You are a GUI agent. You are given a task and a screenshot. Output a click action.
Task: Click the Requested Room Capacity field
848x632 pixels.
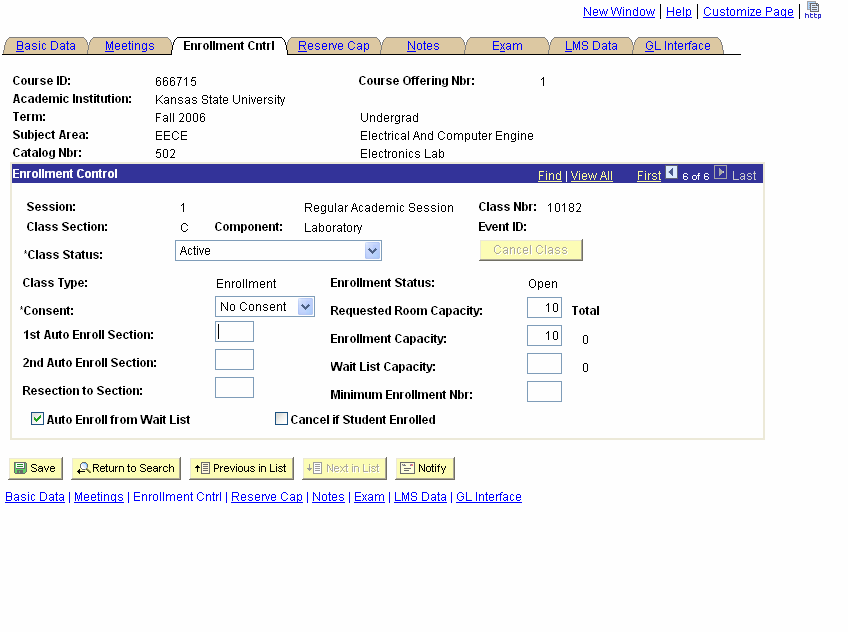click(x=545, y=308)
